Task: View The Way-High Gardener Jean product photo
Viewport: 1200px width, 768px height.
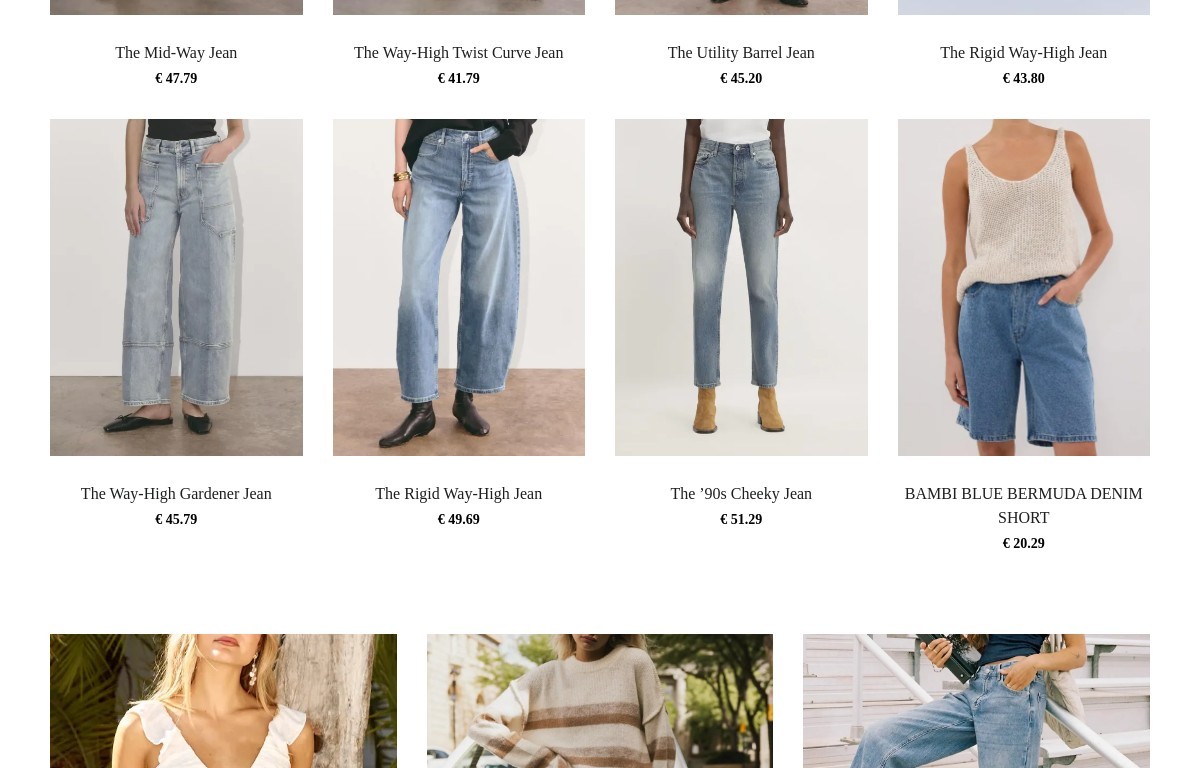Action: (176, 288)
